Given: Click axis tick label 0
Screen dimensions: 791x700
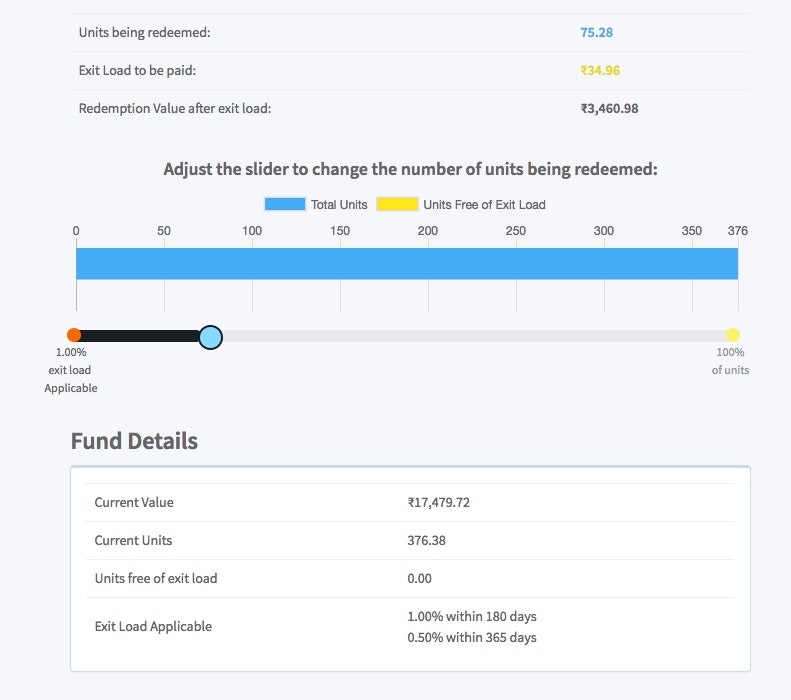Looking at the screenshot, I should coord(76,231).
